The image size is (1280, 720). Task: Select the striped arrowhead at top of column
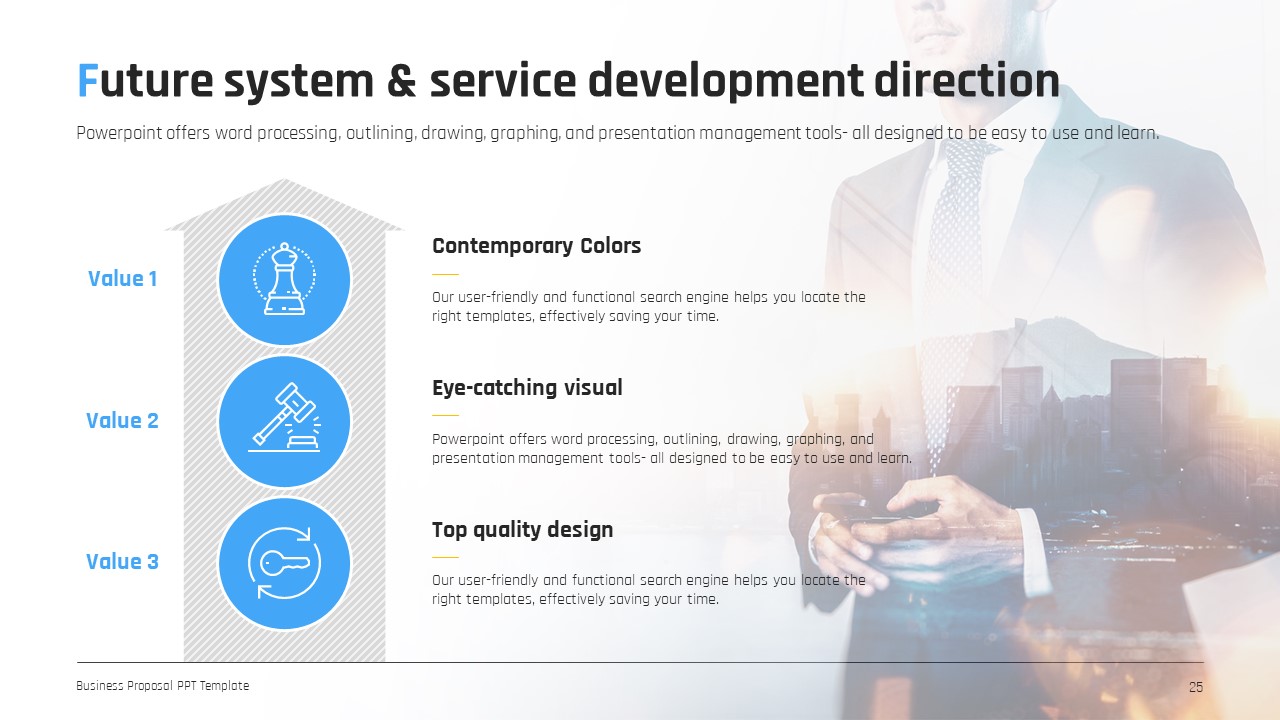pyautogui.click(x=284, y=200)
